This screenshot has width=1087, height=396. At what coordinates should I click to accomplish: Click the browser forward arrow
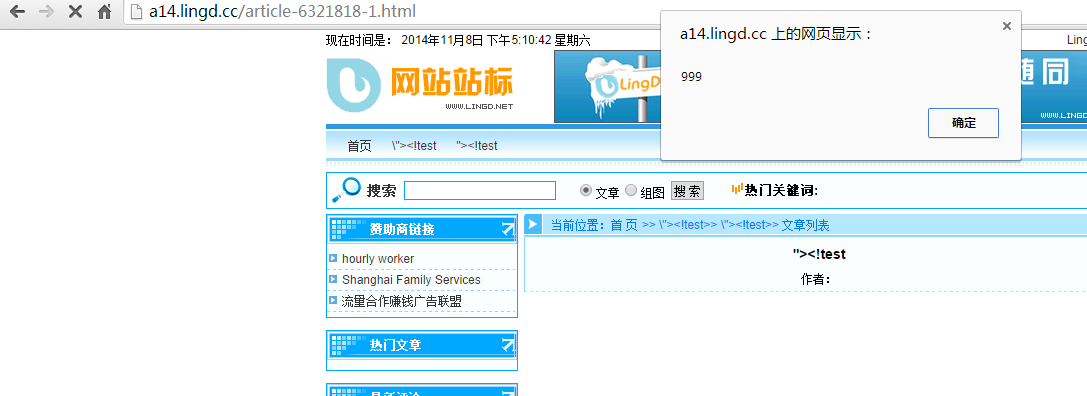(46, 12)
